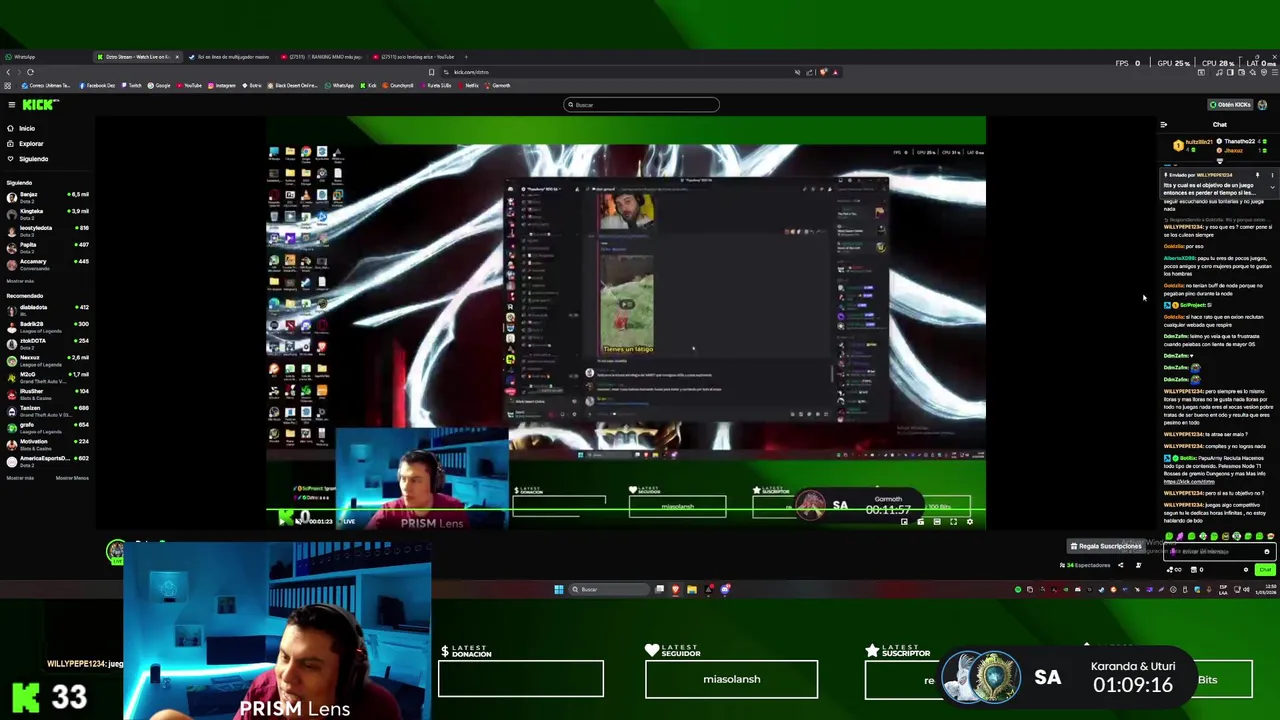Viewport: 1280px width, 720px height.
Task: Open recommended channel diabladota
Action: click(47, 310)
